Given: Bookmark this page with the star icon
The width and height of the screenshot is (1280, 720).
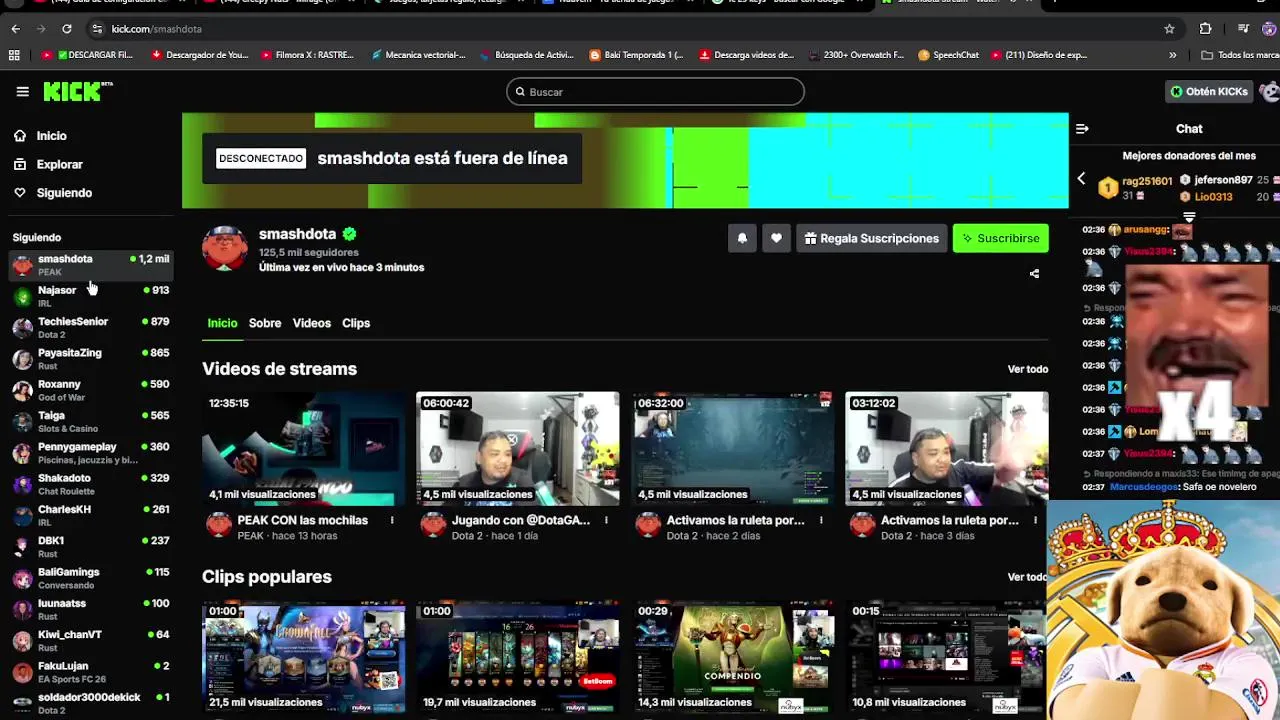Looking at the screenshot, I should 1169,29.
